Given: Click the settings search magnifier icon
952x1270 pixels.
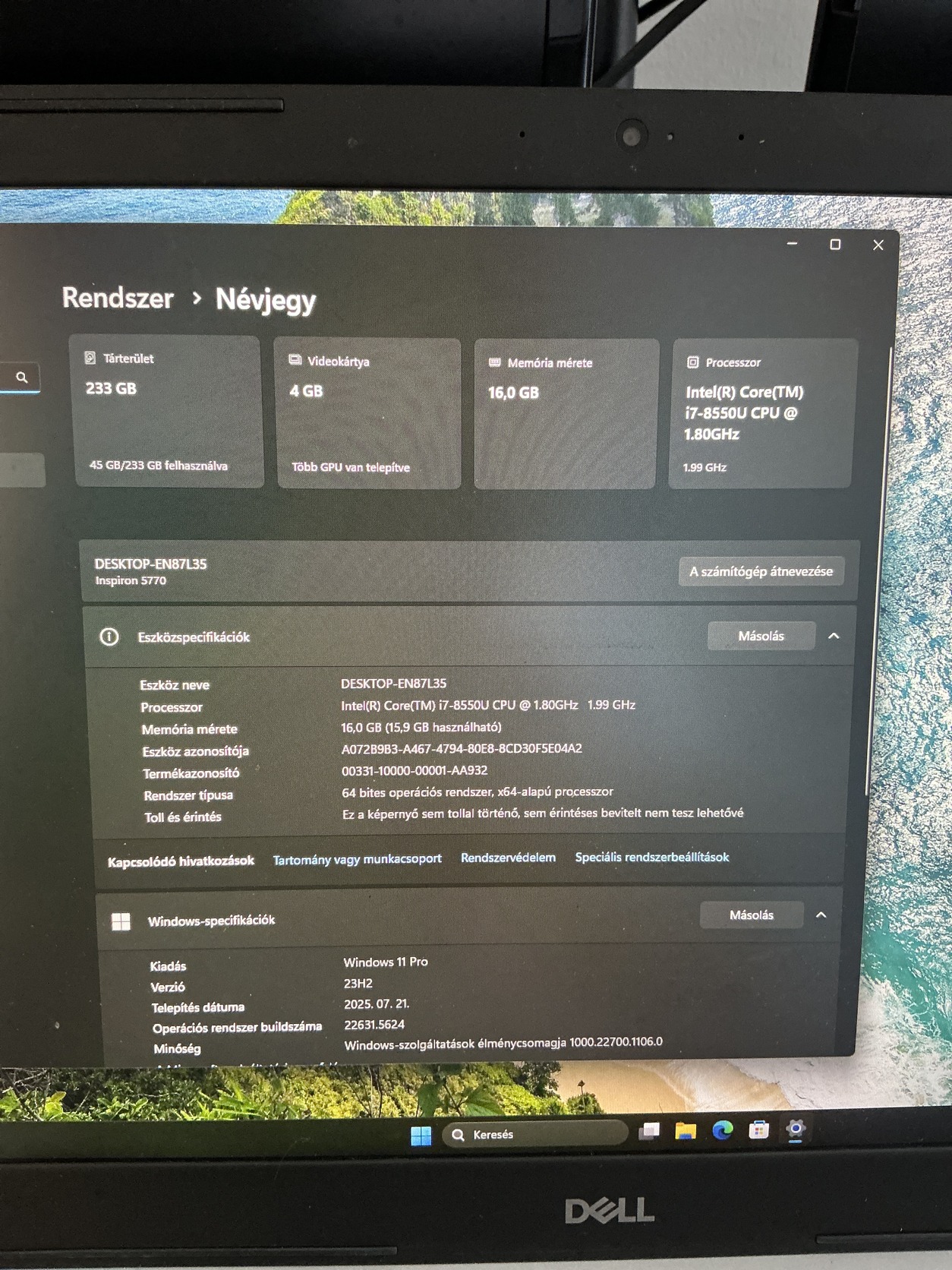Looking at the screenshot, I should [21, 377].
